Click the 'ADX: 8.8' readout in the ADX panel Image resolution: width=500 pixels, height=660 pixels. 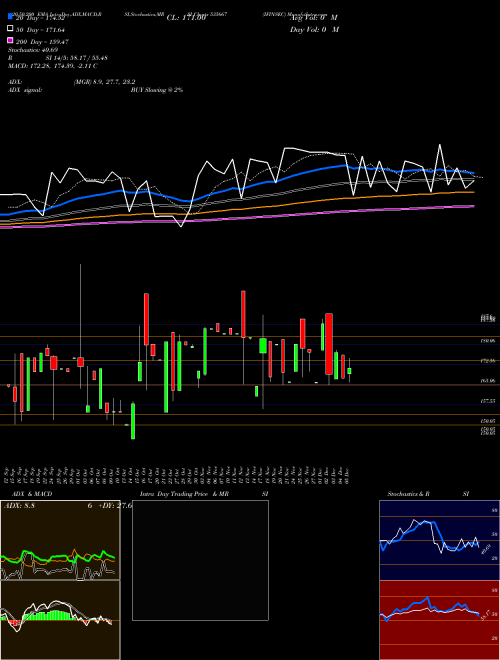pyautogui.click(x=19, y=506)
